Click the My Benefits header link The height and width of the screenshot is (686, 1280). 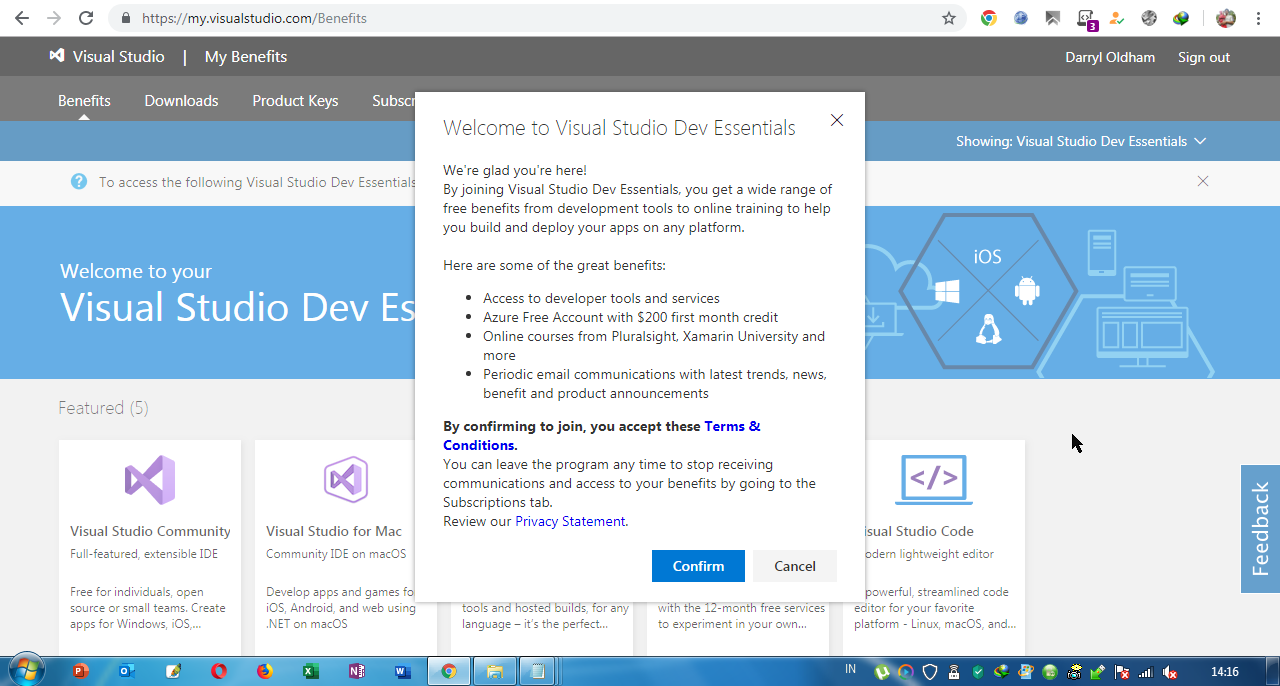(246, 57)
